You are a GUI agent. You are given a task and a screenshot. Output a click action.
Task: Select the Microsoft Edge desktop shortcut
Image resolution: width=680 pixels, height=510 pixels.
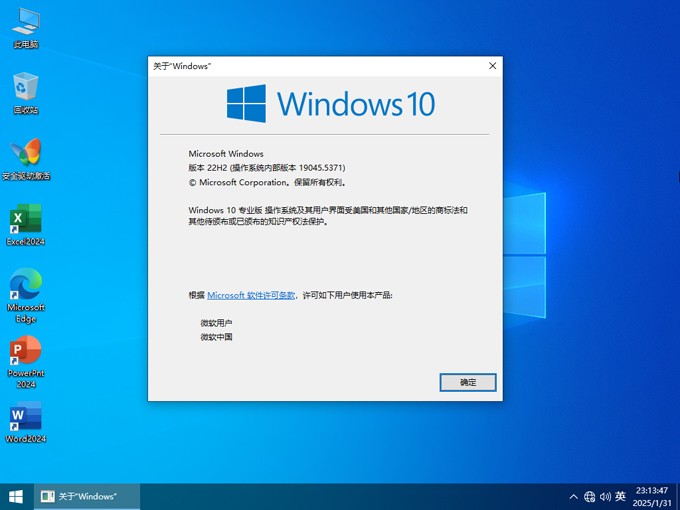click(x=26, y=296)
